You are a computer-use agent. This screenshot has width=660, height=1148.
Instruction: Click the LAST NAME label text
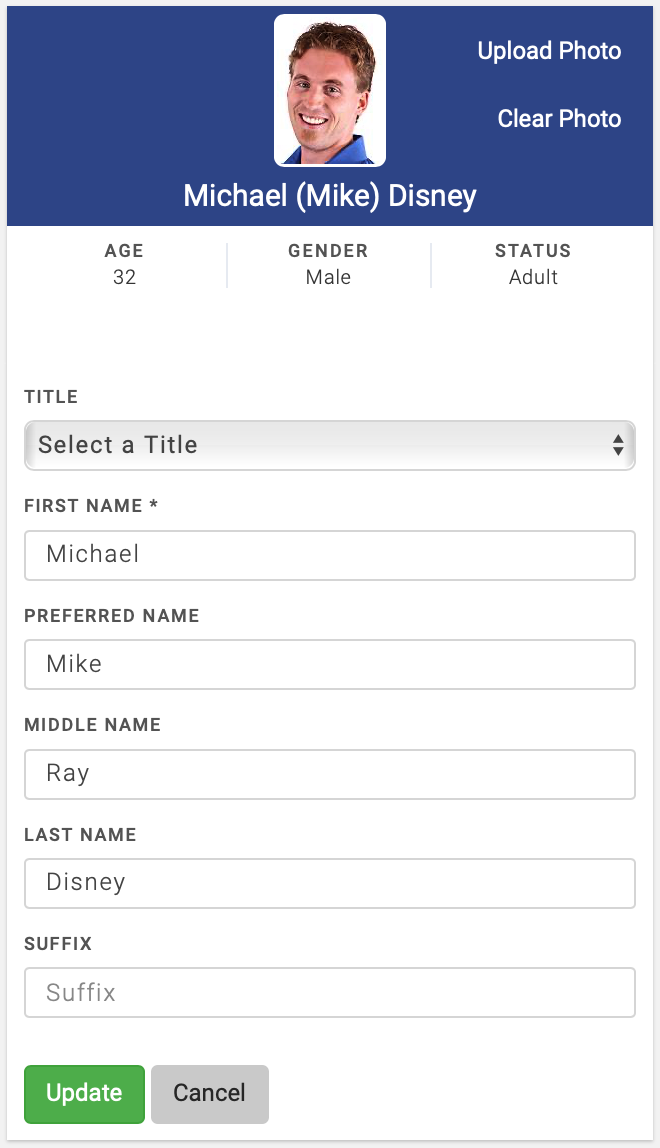point(80,834)
